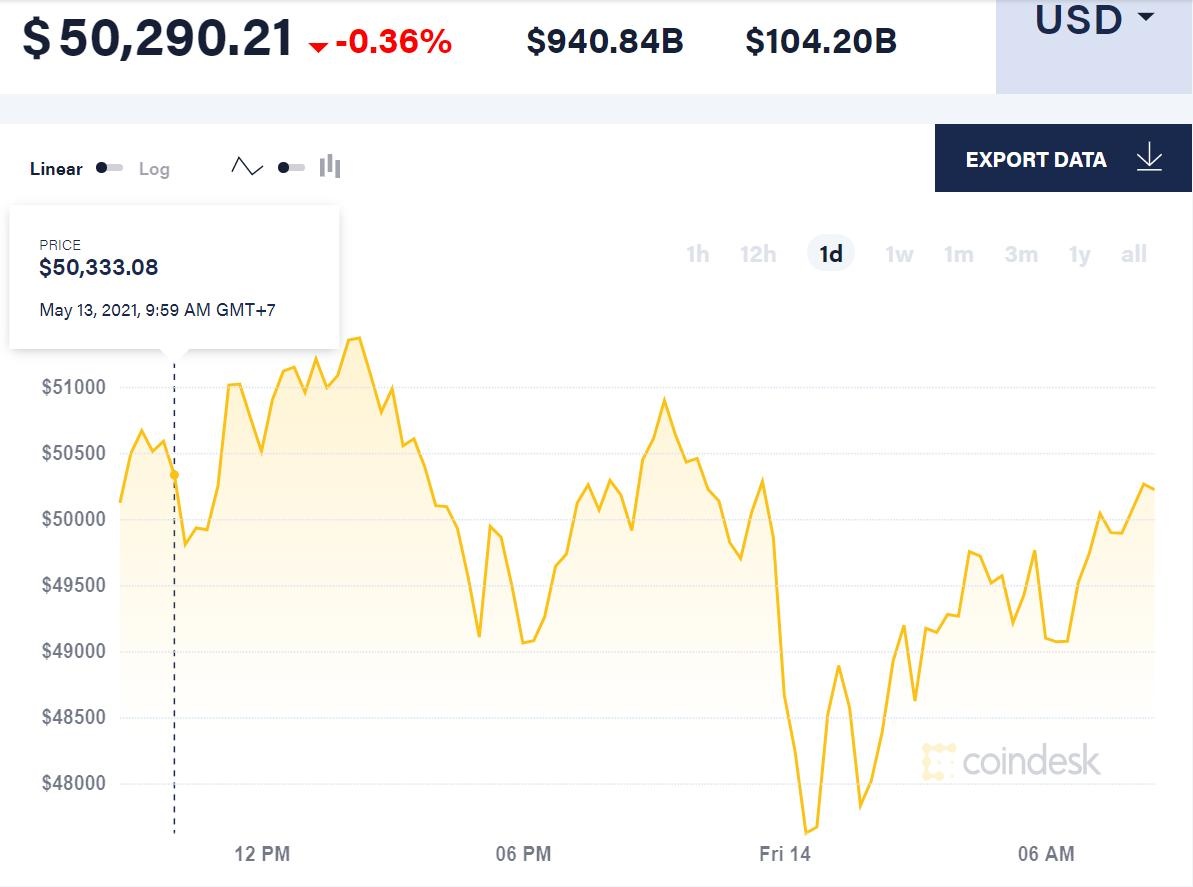This screenshot has height=887, width=1193.
Task: Click the price tooltip showing $50,333.08
Action: tap(174, 275)
